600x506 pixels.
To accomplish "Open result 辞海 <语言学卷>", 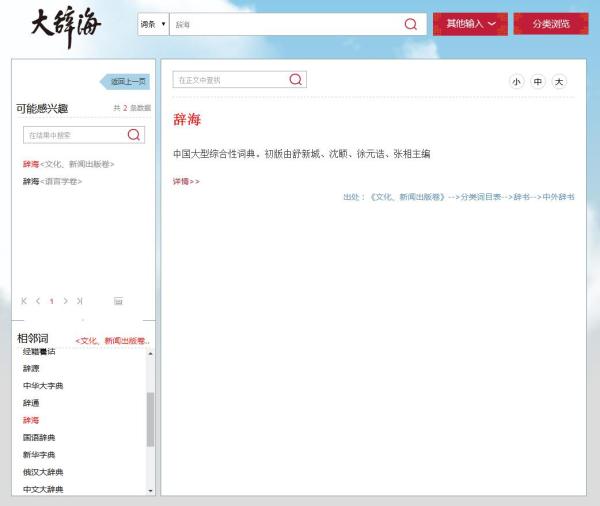I will [x=52, y=181].
